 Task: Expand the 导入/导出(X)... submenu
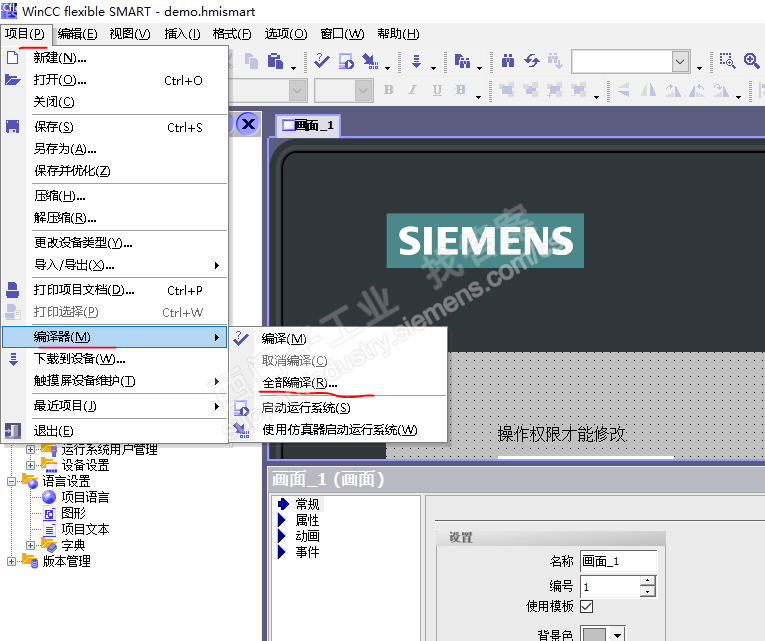115,265
